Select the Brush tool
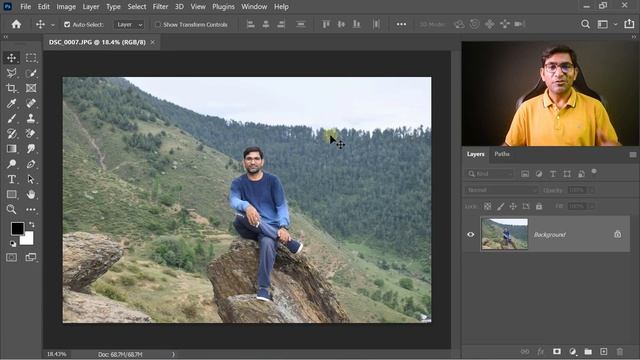Image resolution: width=640 pixels, height=360 pixels. (11, 118)
